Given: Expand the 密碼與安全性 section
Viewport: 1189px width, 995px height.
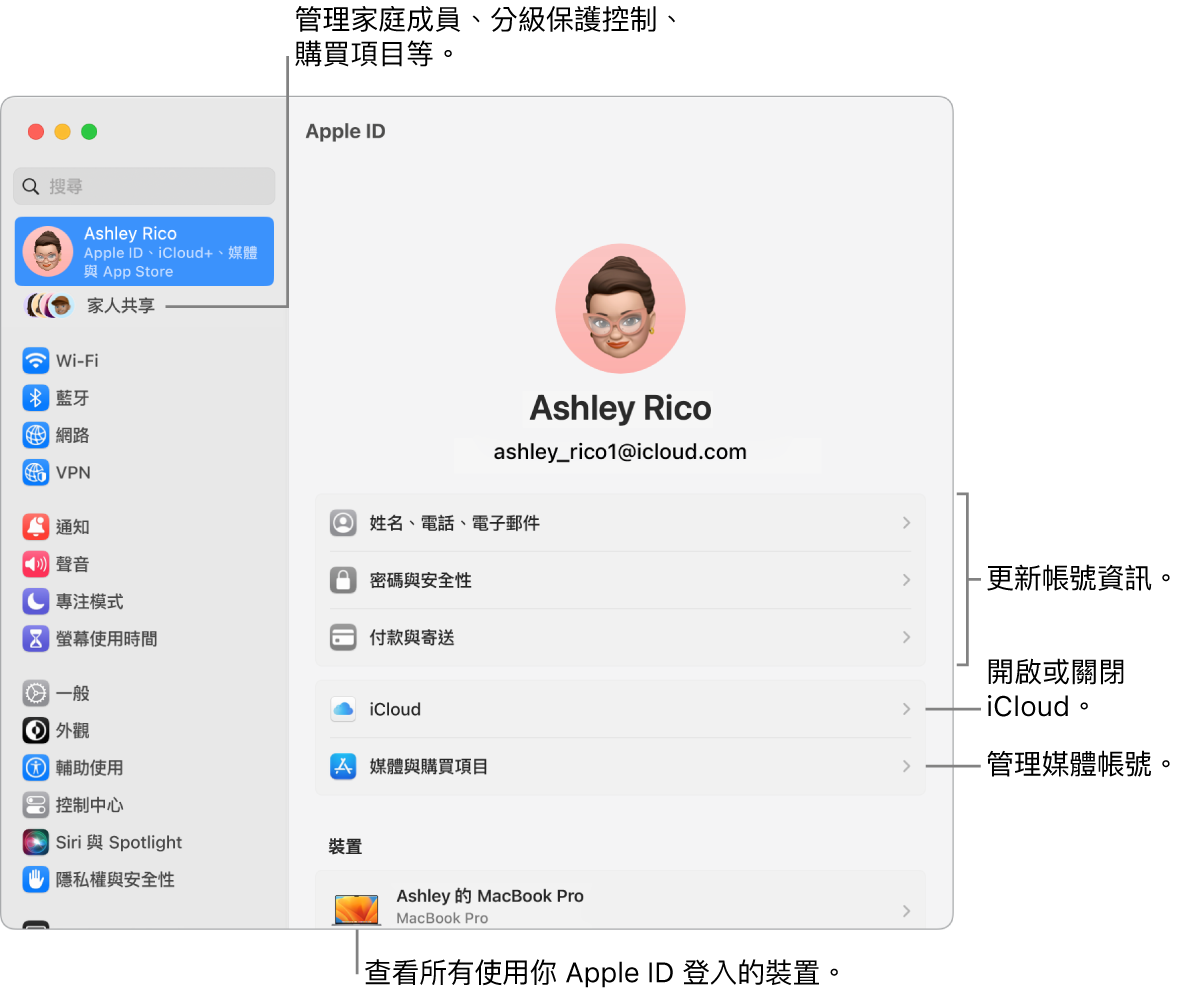Looking at the screenshot, I should (620, 580).
